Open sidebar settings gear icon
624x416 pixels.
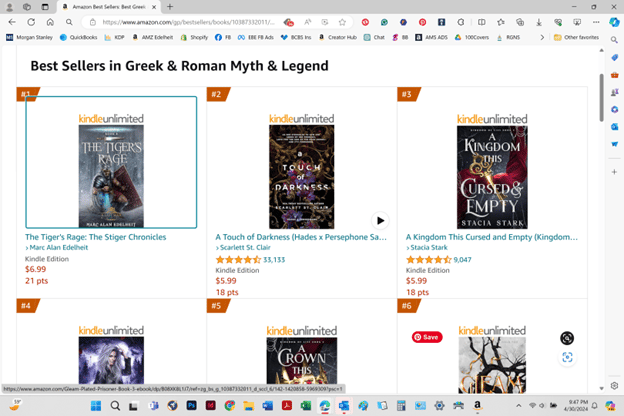pyautogui.click(x=614, y=386)
